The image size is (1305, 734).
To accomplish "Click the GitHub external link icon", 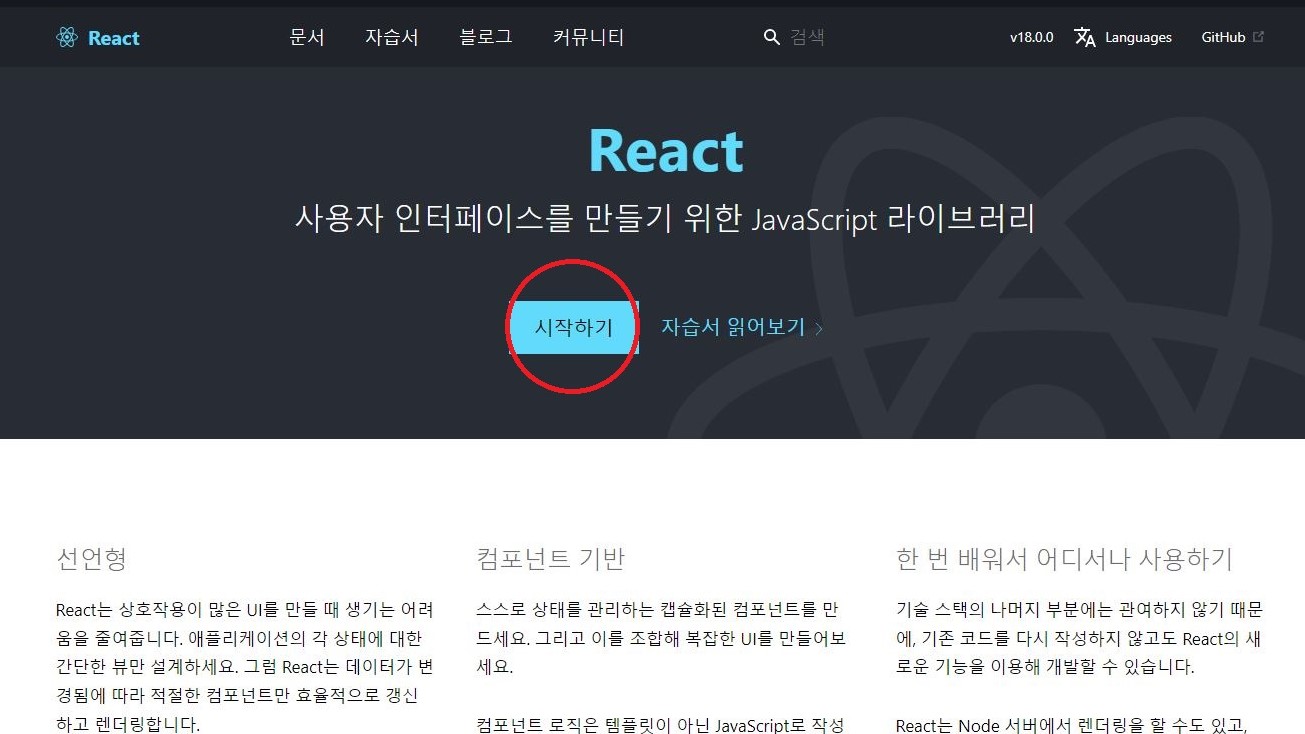I will coord(1258,37).
